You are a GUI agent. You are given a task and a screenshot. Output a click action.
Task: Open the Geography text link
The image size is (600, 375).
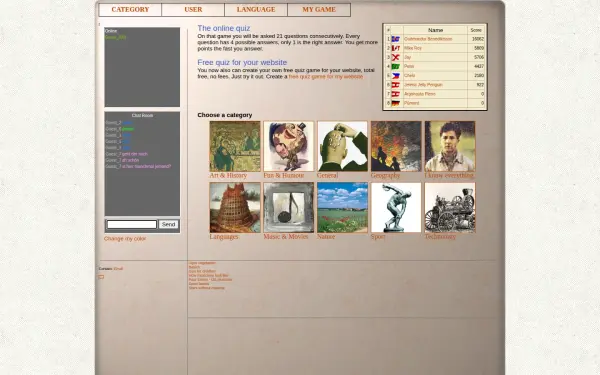coord(385,176)
